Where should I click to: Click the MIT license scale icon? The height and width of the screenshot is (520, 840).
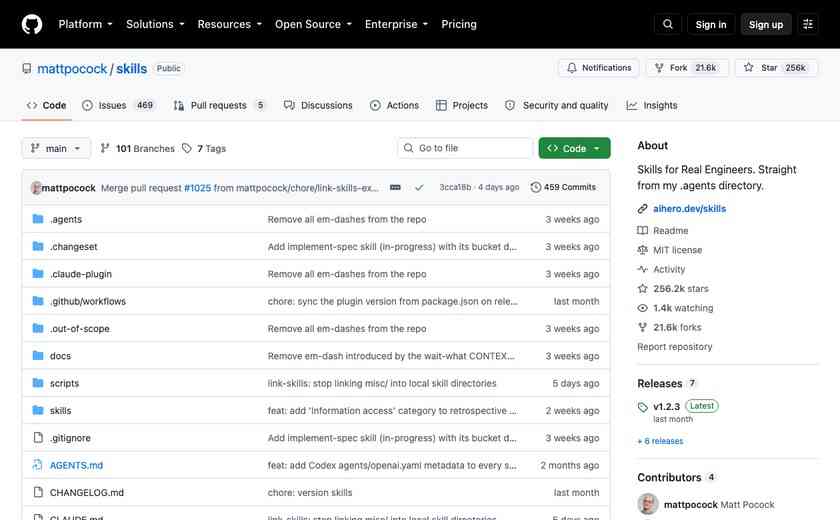tap(642, 250)
